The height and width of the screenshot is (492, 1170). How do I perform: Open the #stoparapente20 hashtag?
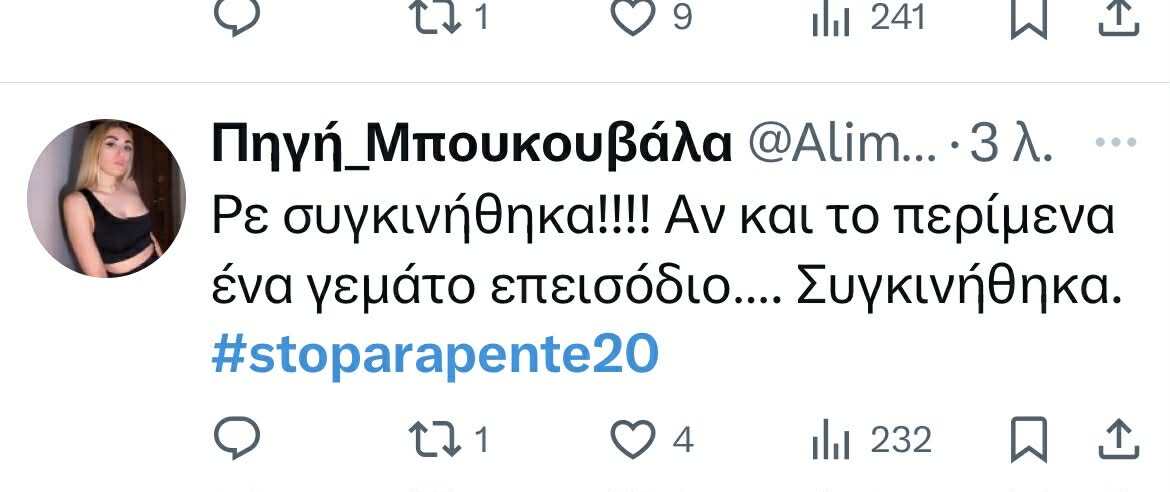coord(436,356)
